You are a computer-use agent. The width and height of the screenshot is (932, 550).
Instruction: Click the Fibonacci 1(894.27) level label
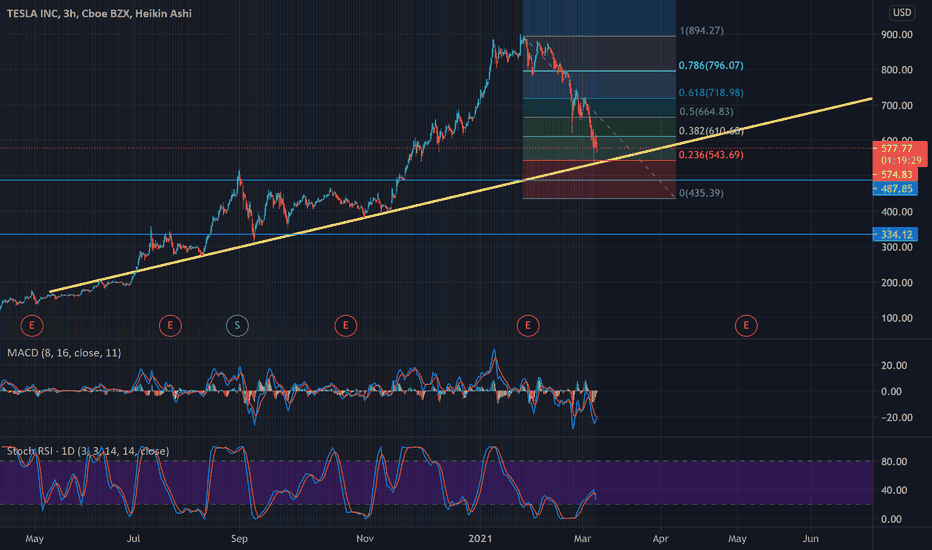pyautogui.click(x=701, y=30)
